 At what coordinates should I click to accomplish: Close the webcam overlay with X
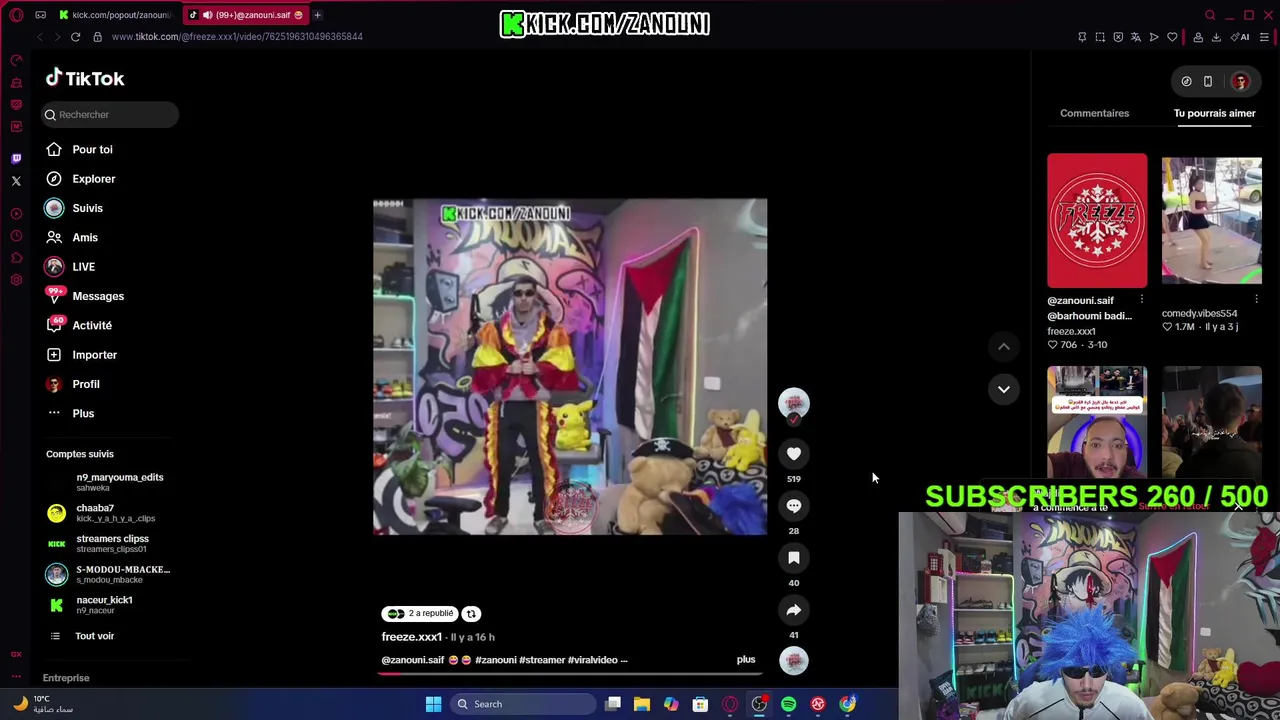pyautogui.click(x=1238, y=507)
